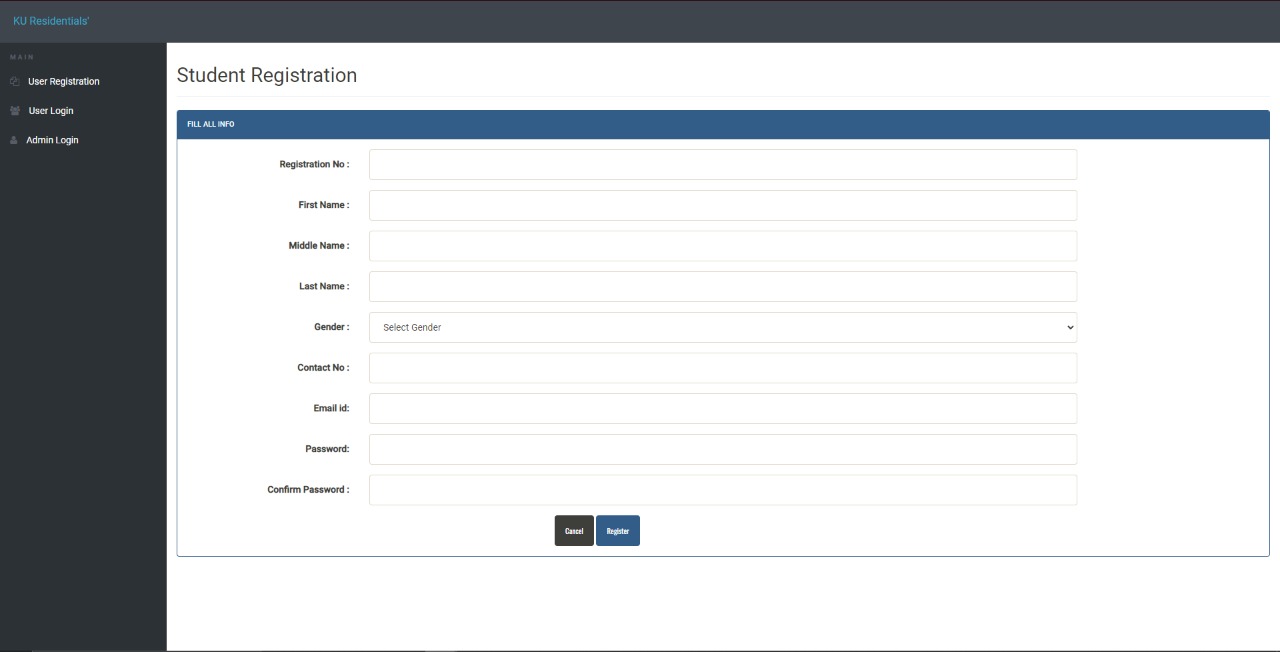Navigate to User Registration via sidebar
This screenshot has width=1280, height=652.
[x=63, y=81]
